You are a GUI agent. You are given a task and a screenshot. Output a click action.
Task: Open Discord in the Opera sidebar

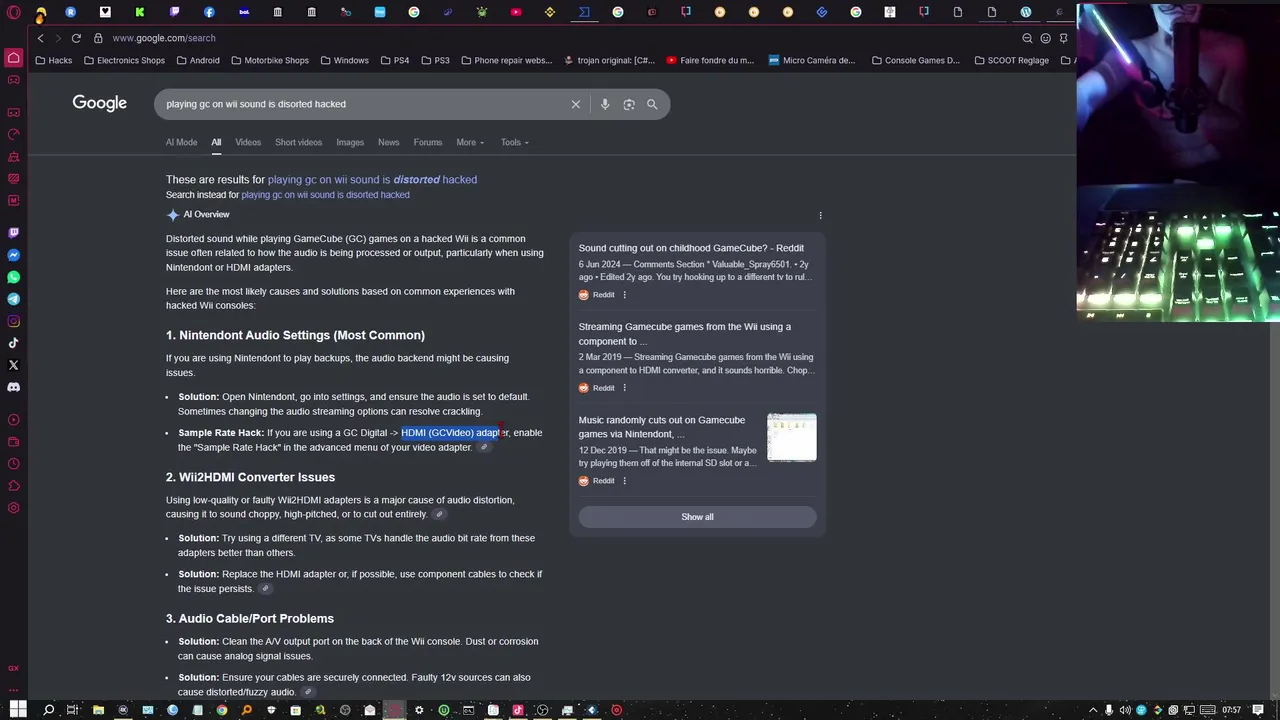coord(14,387)
